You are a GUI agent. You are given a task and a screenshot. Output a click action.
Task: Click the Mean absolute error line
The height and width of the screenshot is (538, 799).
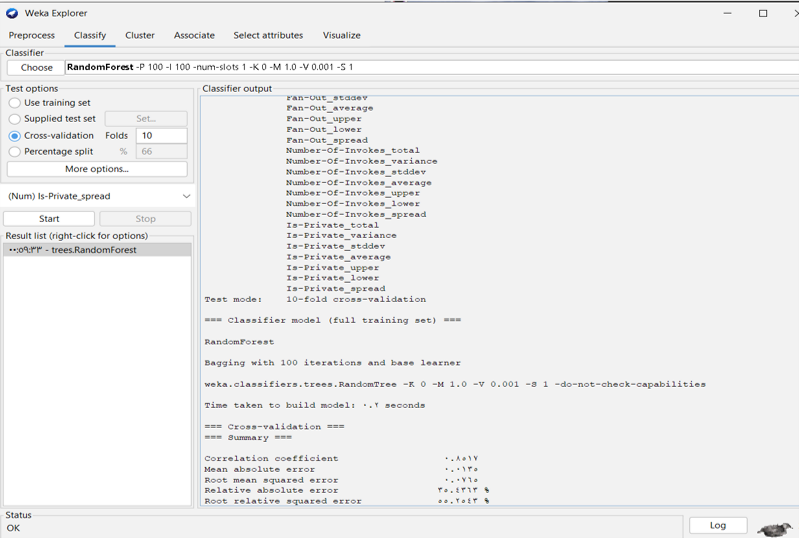[x=341, y=469]
